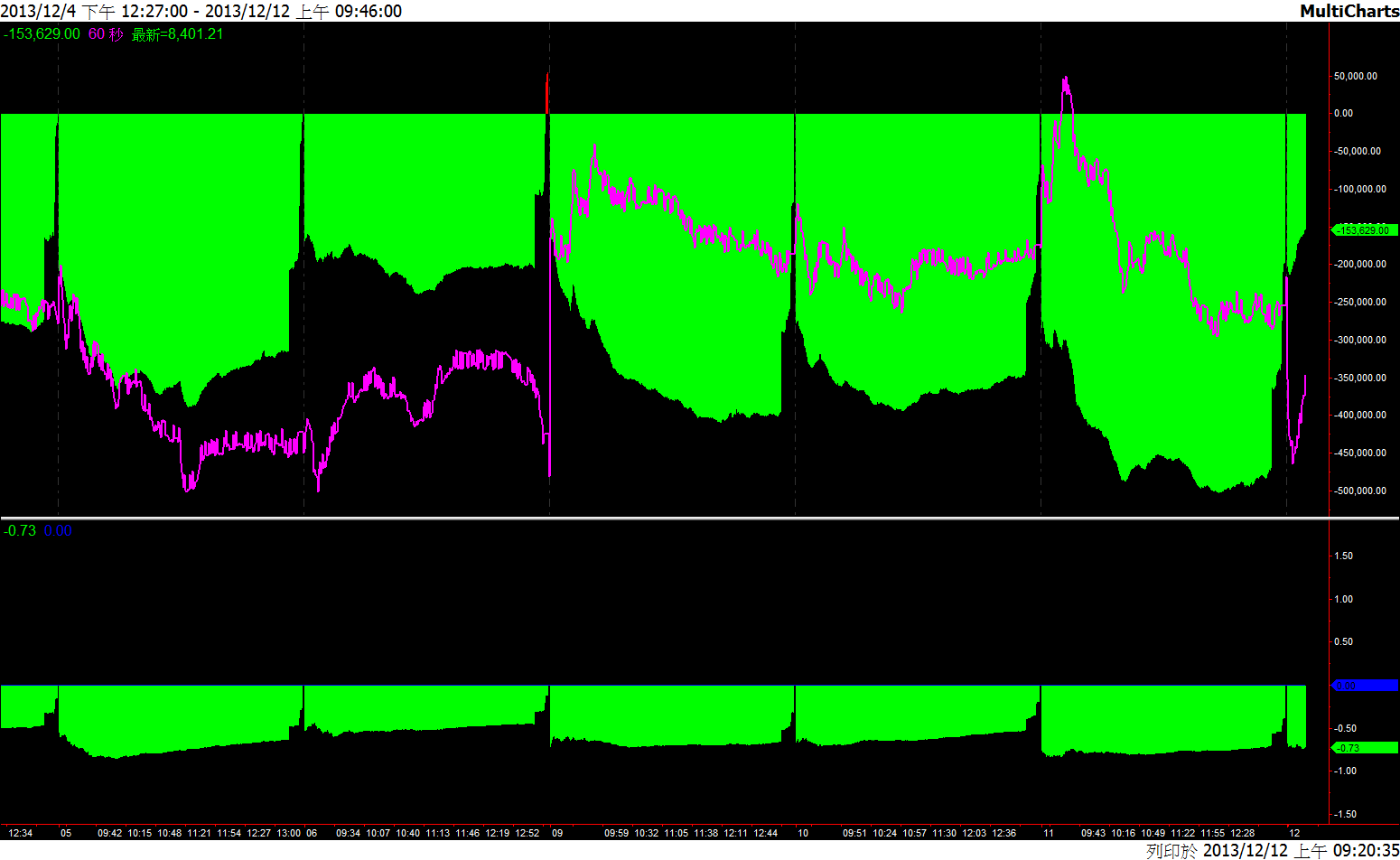The width and height of the screenshot is (1400, 860).
Task: Click the 12:34 time axis label
Action: point(20,833)
